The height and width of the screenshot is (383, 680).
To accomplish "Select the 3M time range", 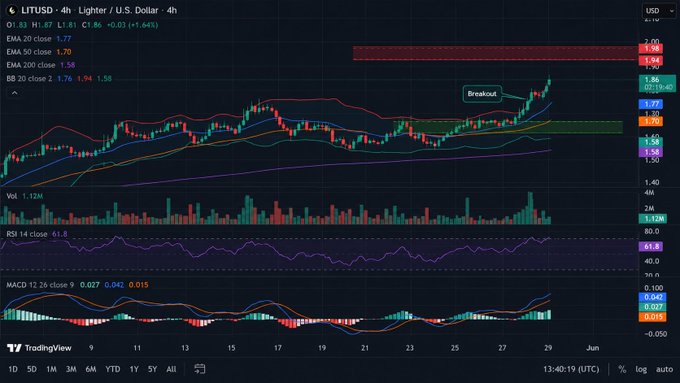I will pyautogui.click(x=71, y=369).
